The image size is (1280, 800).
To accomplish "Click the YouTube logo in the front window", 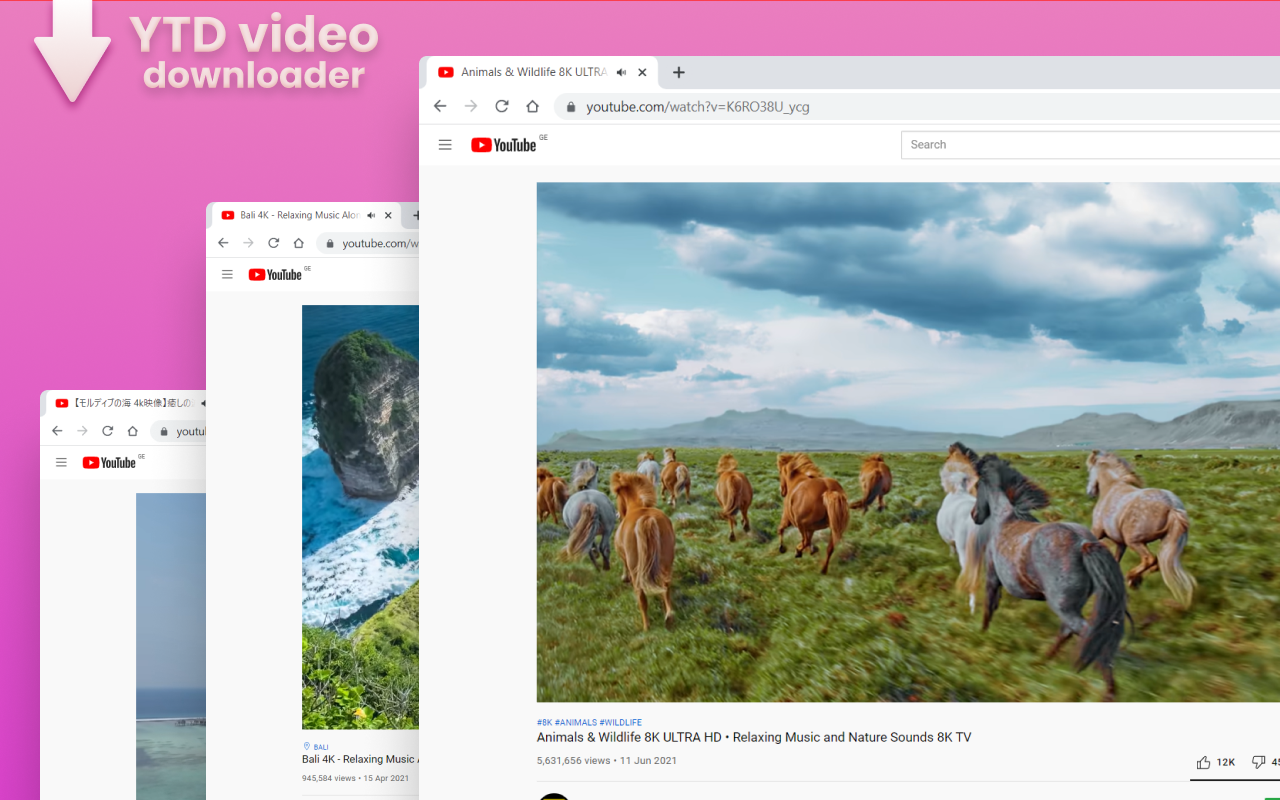I will pos(504,145).
